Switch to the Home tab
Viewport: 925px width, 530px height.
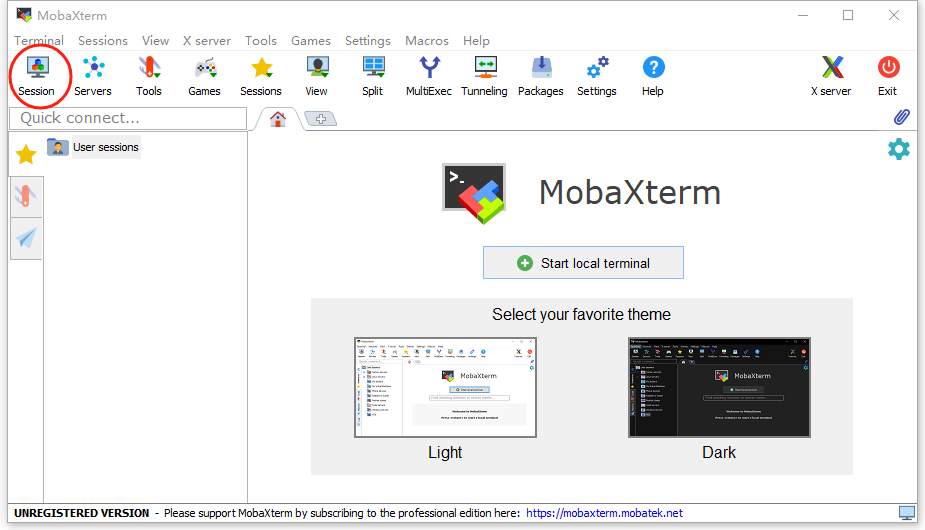(277, 119)
